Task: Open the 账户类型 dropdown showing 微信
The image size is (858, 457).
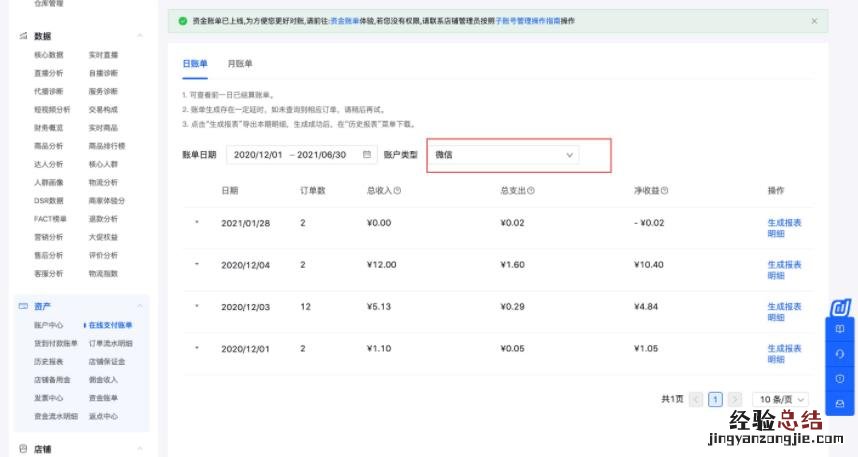Action: [505, 155]
